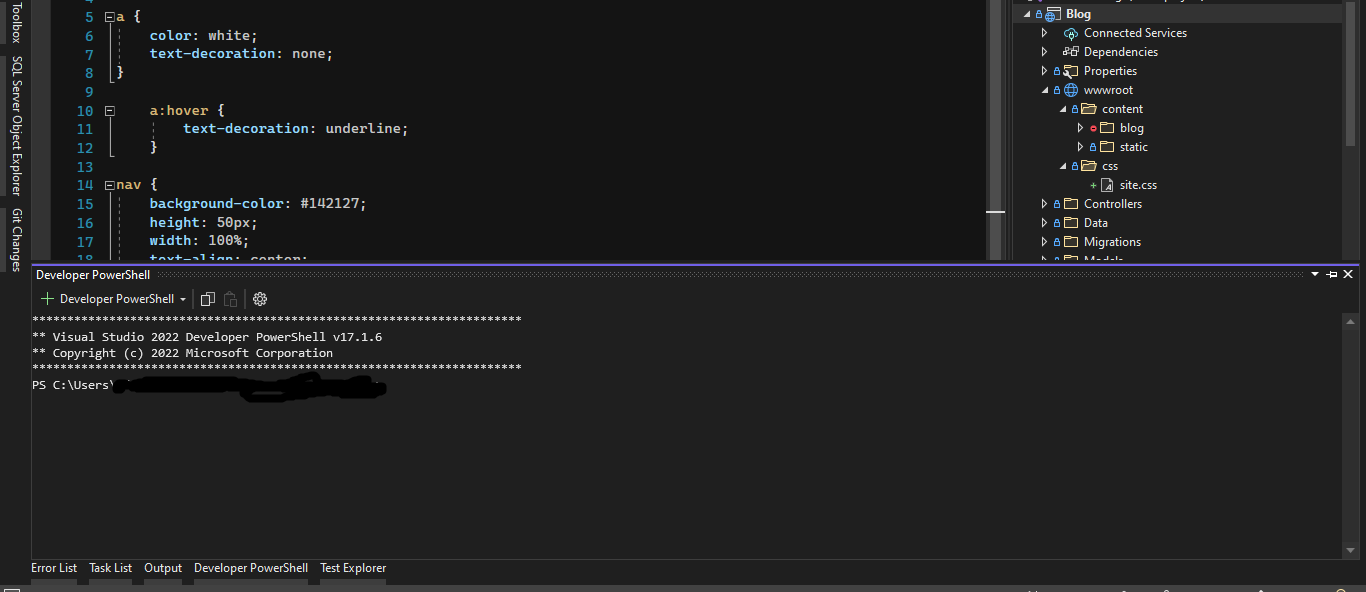
Task: Switch to the Test Explorer tab
Action: (x=353, y=568)
